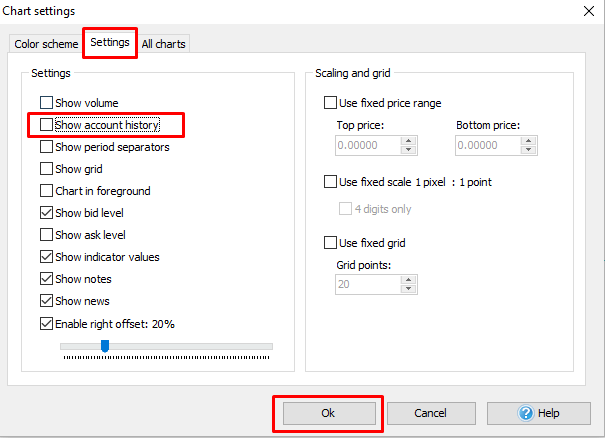The height and width of the screenshot is (438, 605).
Task: Toggle Chart in foreground checkbox
Action: [x=47, y=191]
